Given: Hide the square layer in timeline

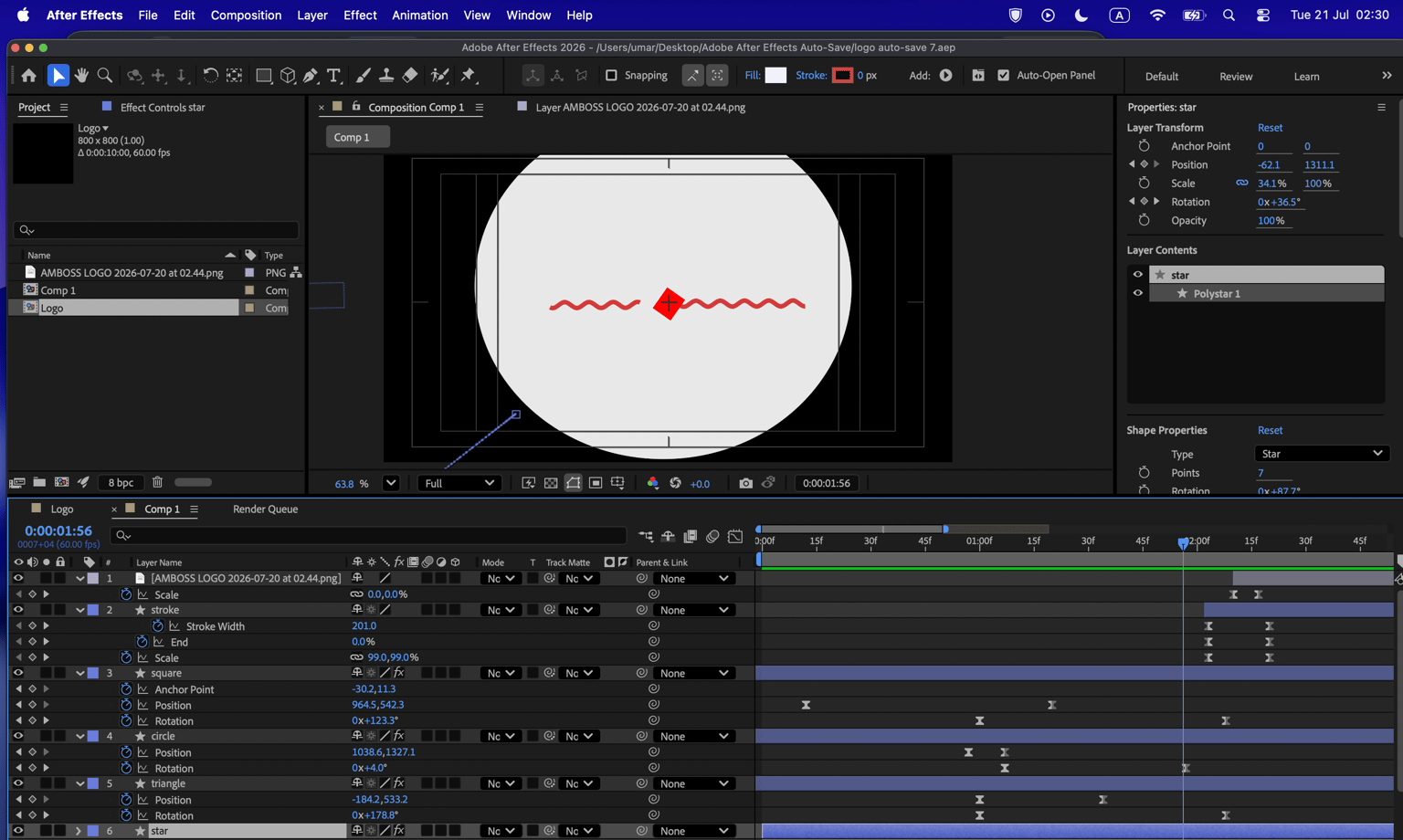Looking at the screenshot, I should coord(17,673).
